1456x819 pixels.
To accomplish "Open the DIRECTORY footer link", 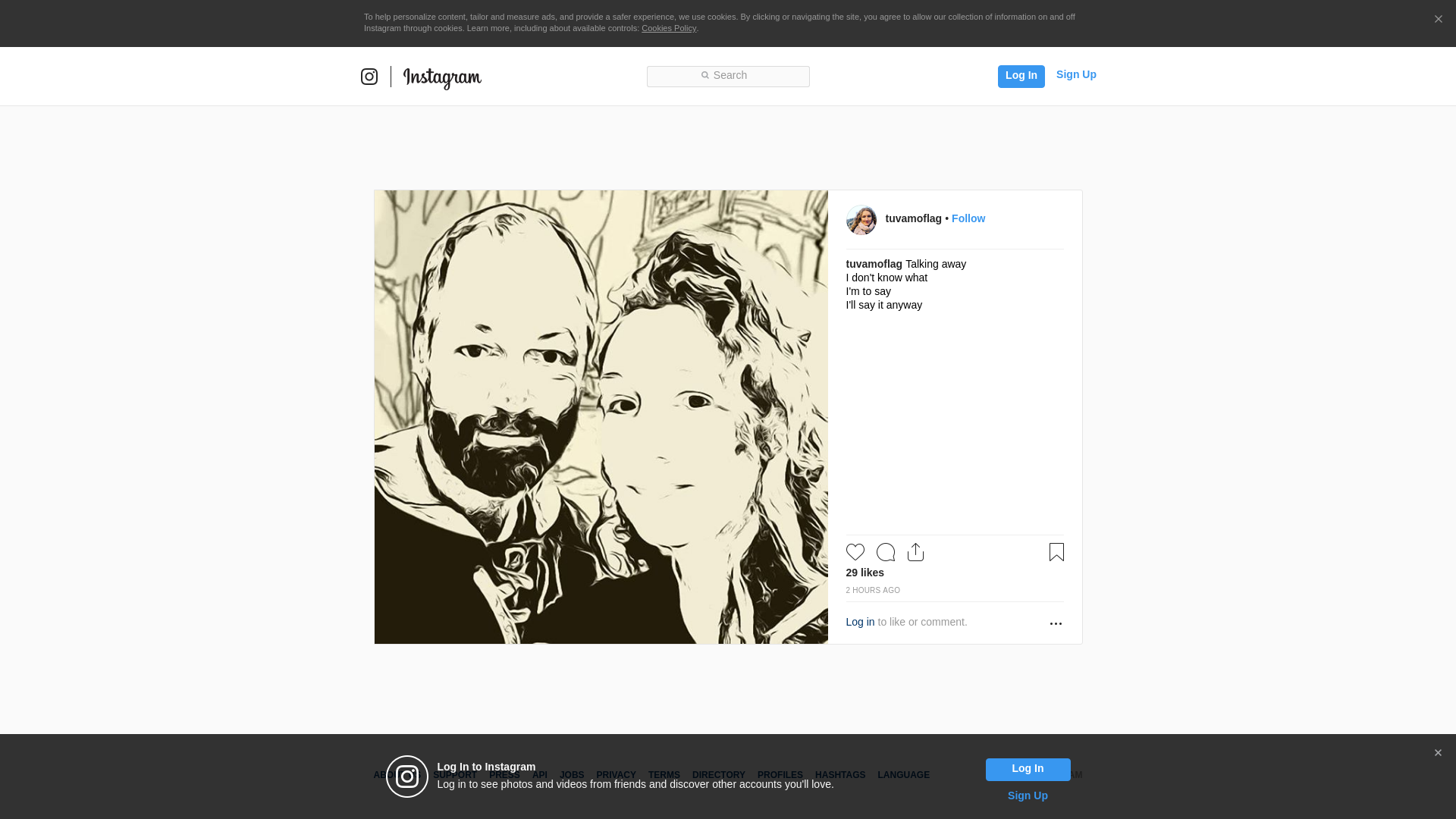I will tap(719, 775).
